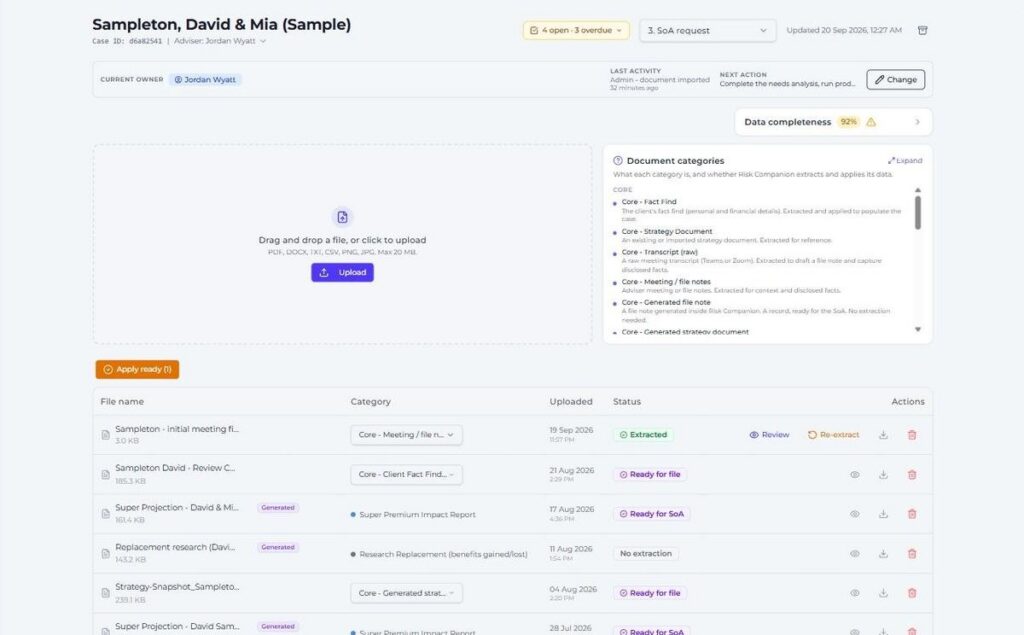Screen dimensions: 1024x635
Task: Click the Apply ready (1) button
Action: (137, 369)
